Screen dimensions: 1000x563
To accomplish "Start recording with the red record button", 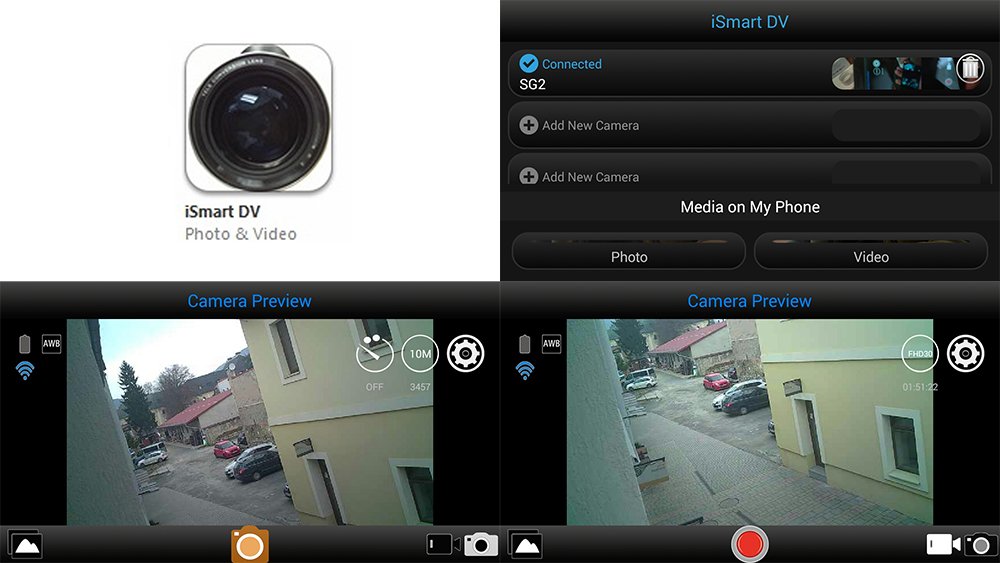I will click(x=749, y=545).
